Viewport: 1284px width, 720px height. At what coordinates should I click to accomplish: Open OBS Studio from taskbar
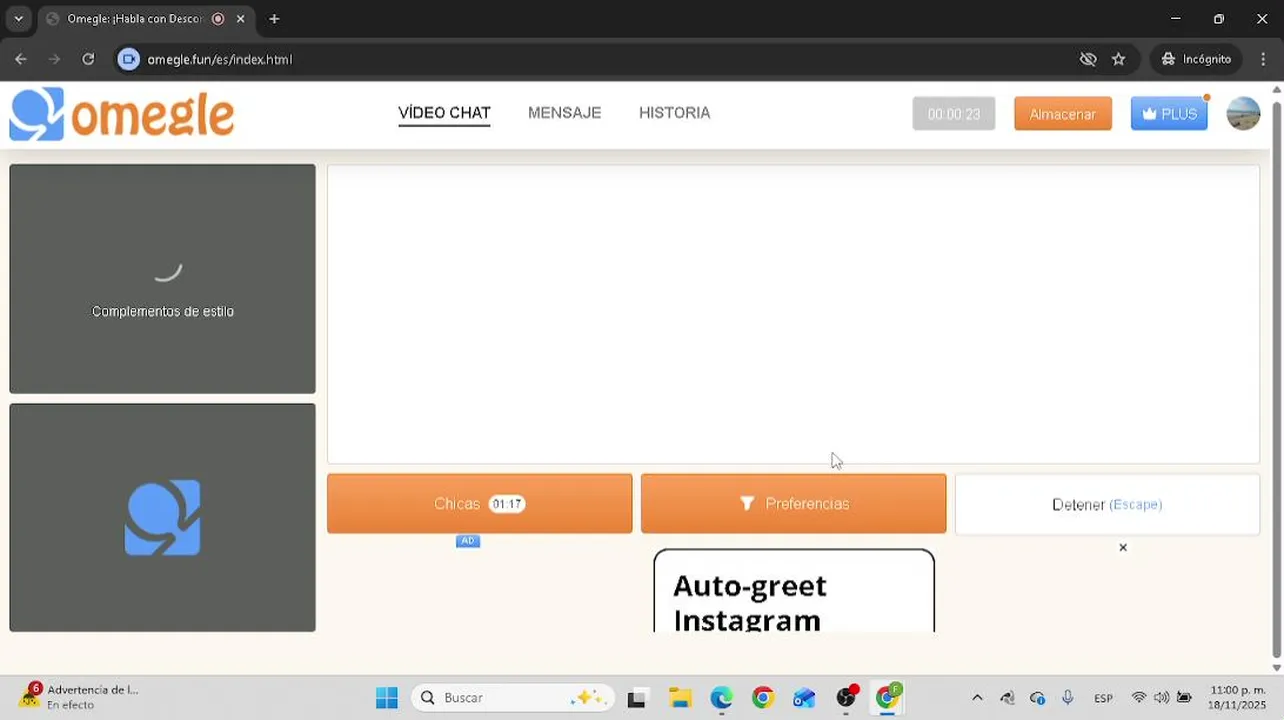[847, 698]
